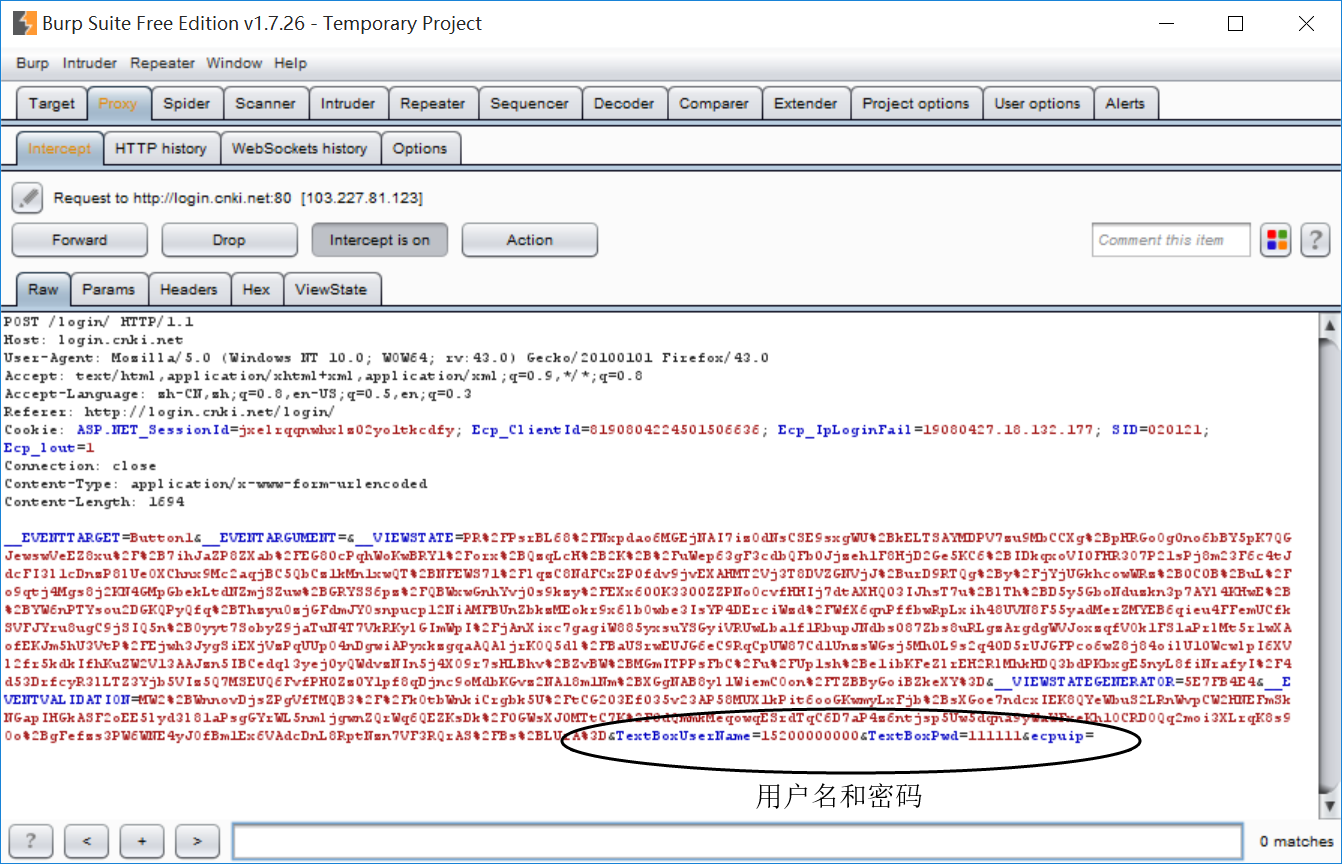Click the search help question button
1342x864 pixels.
(x=30, y=841)
